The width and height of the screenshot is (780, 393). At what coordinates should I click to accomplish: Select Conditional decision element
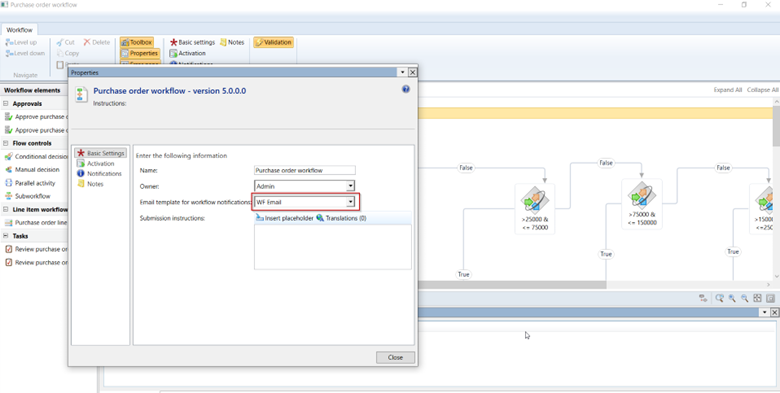(x=36, y=156)
